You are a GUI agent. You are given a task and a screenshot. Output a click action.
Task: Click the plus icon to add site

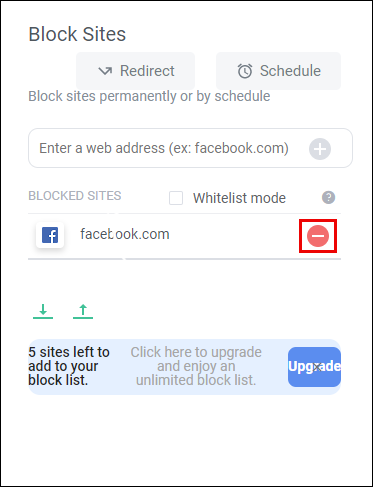[x=320, y=149]
